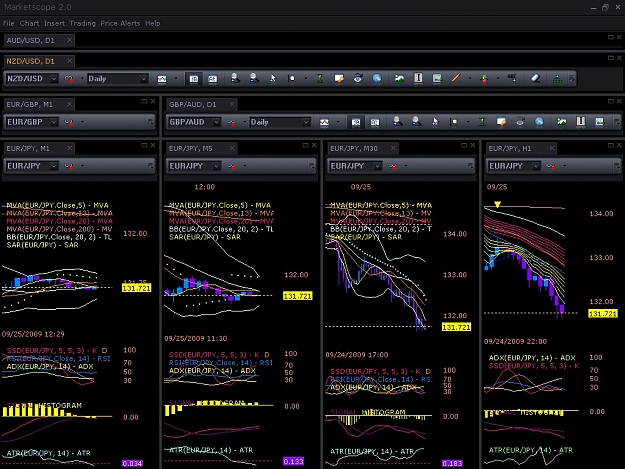The height and width of the screenshot is (469, 625).
Task: Open the Insert menu
Action: [54, 24]
